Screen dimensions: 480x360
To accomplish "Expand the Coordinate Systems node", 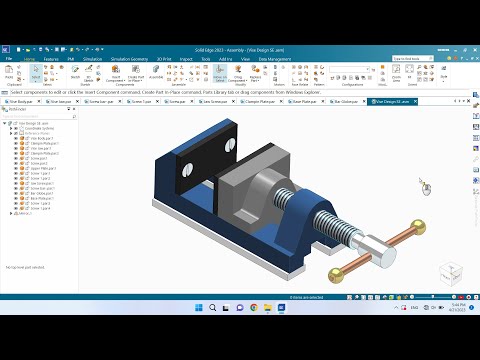I will point(11,128).
